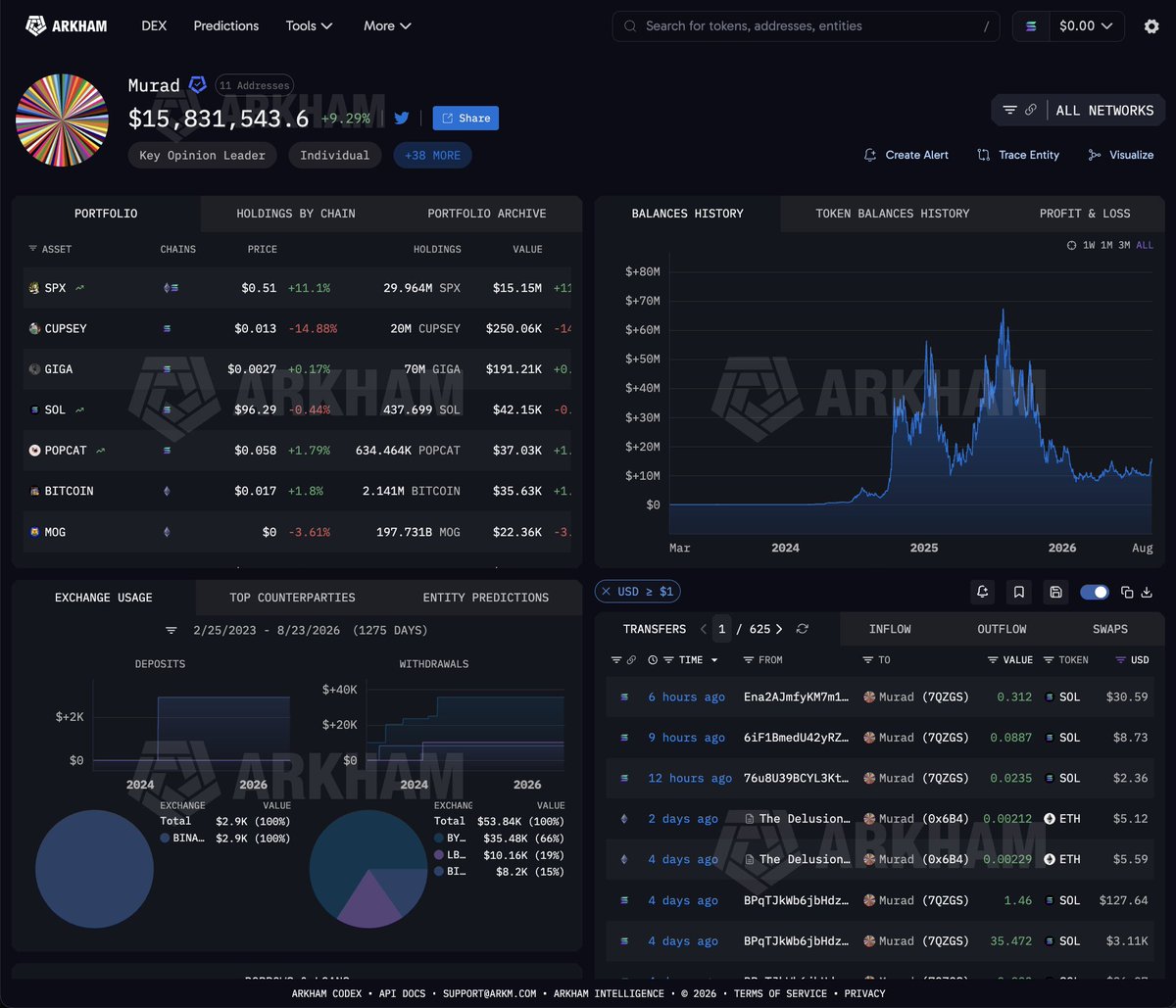Switch to the Token Balances History tab
The height and width of the screenshot is (1008, 1176).
pyautogui.click(x=892, y=214)
